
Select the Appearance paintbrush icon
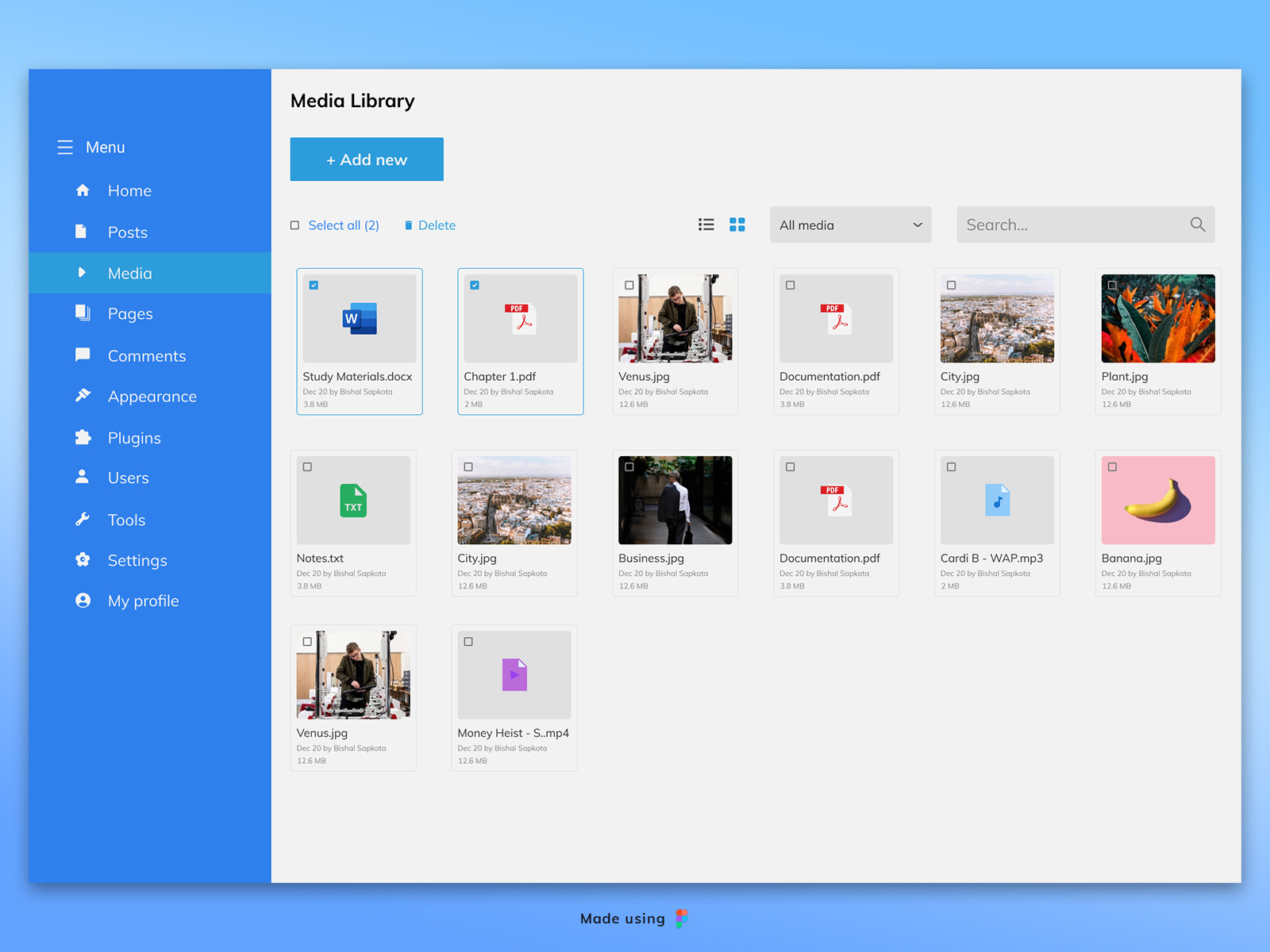[83, 396]
